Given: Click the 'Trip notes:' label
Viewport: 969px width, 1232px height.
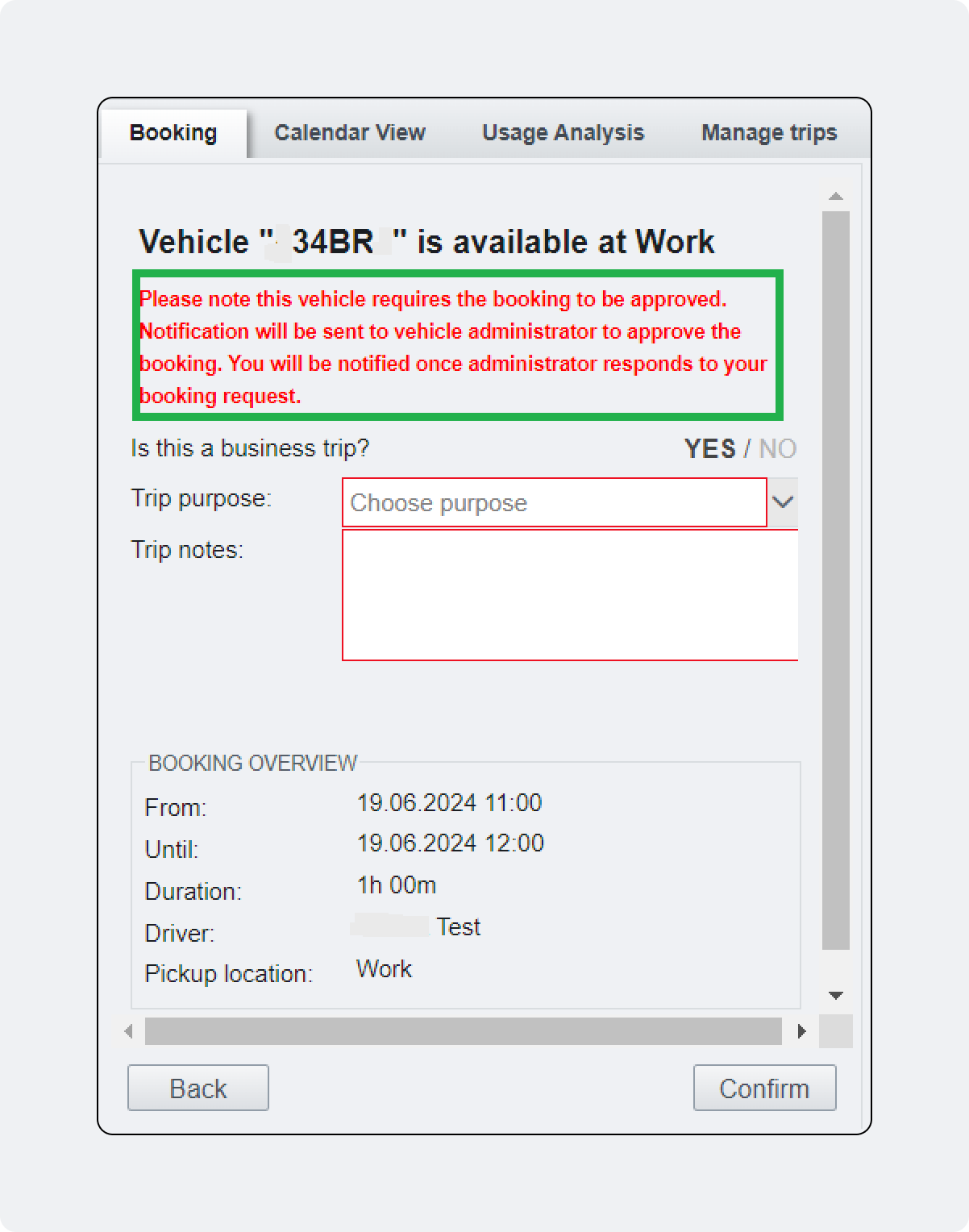Looking at the screenshot, I should [187, 550].
